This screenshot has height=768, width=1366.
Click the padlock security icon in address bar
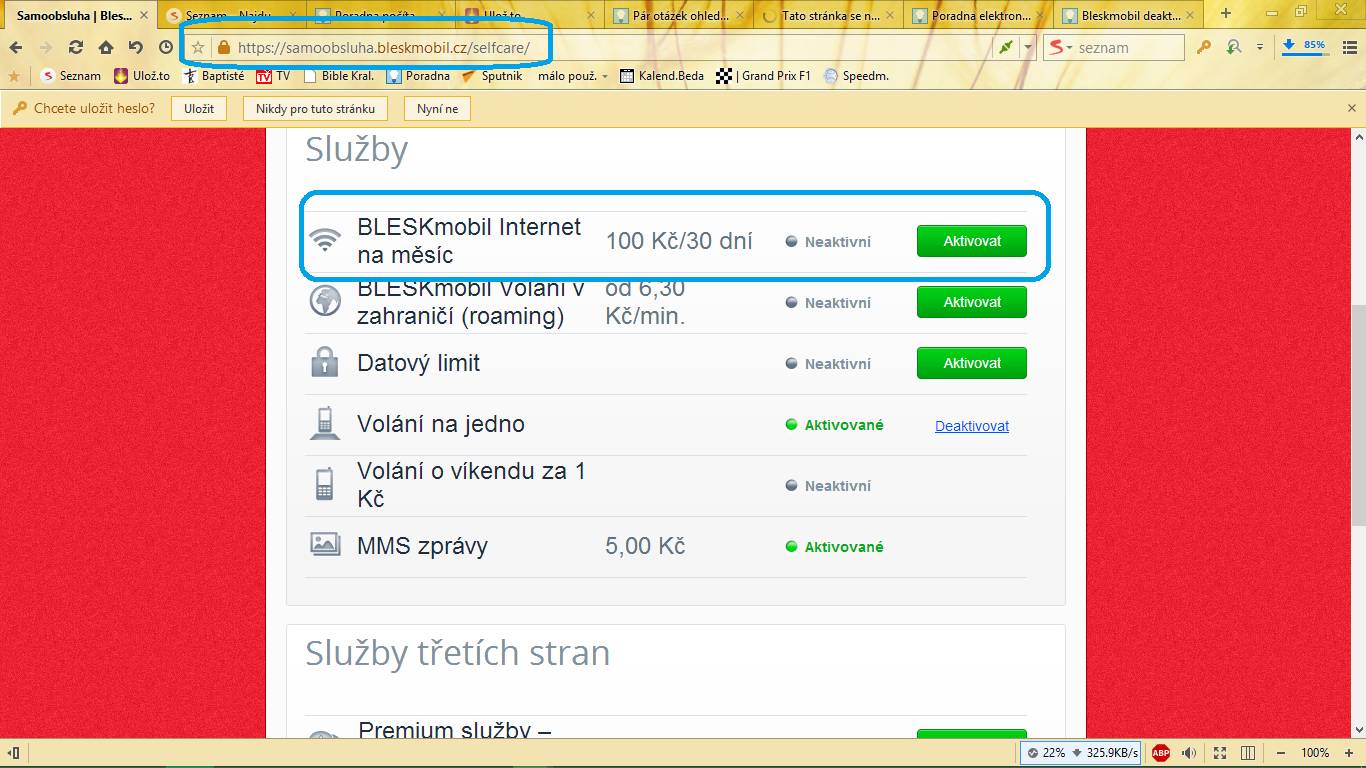(223, 47)
